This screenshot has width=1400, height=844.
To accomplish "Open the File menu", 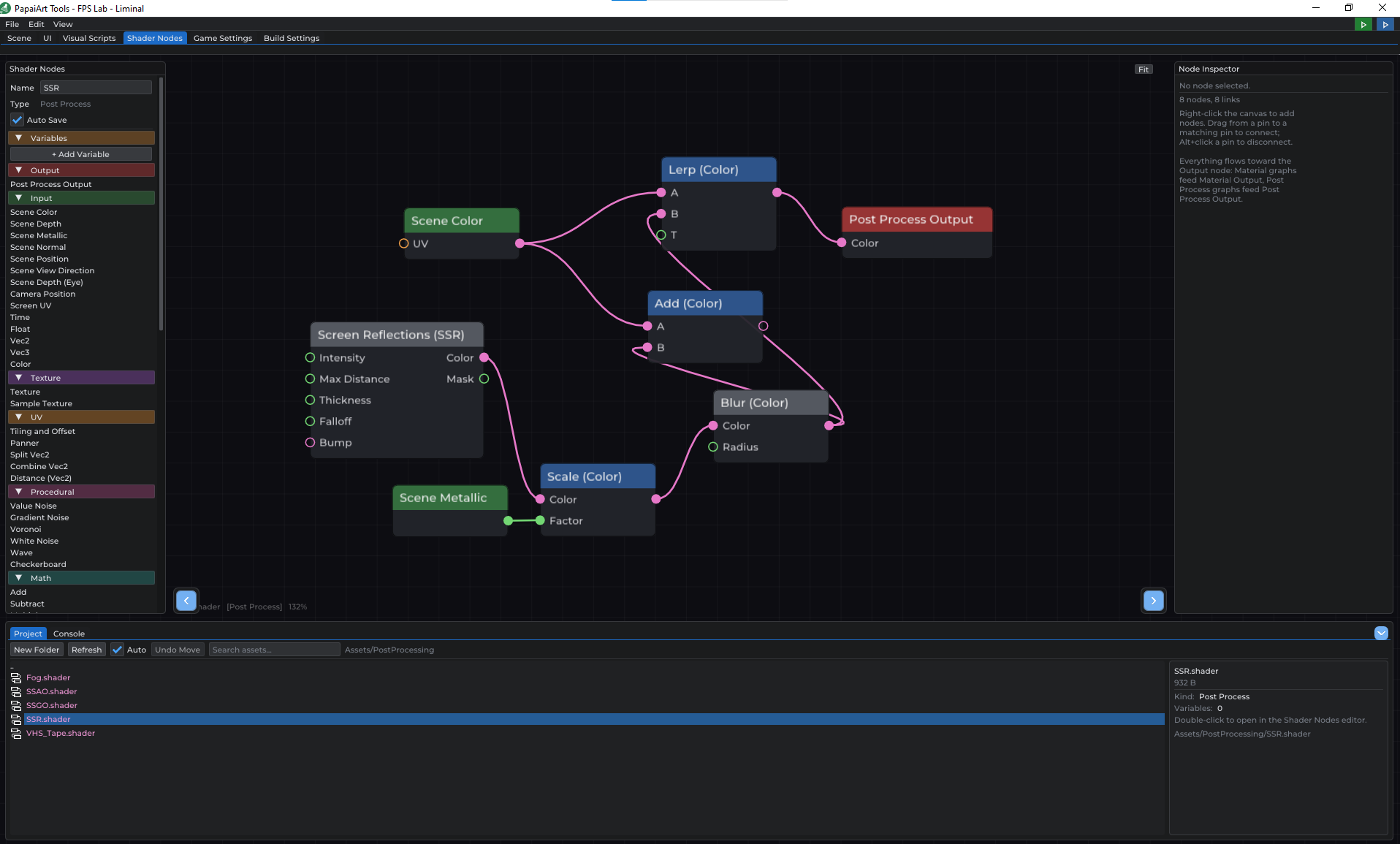I will pos(12,24).
